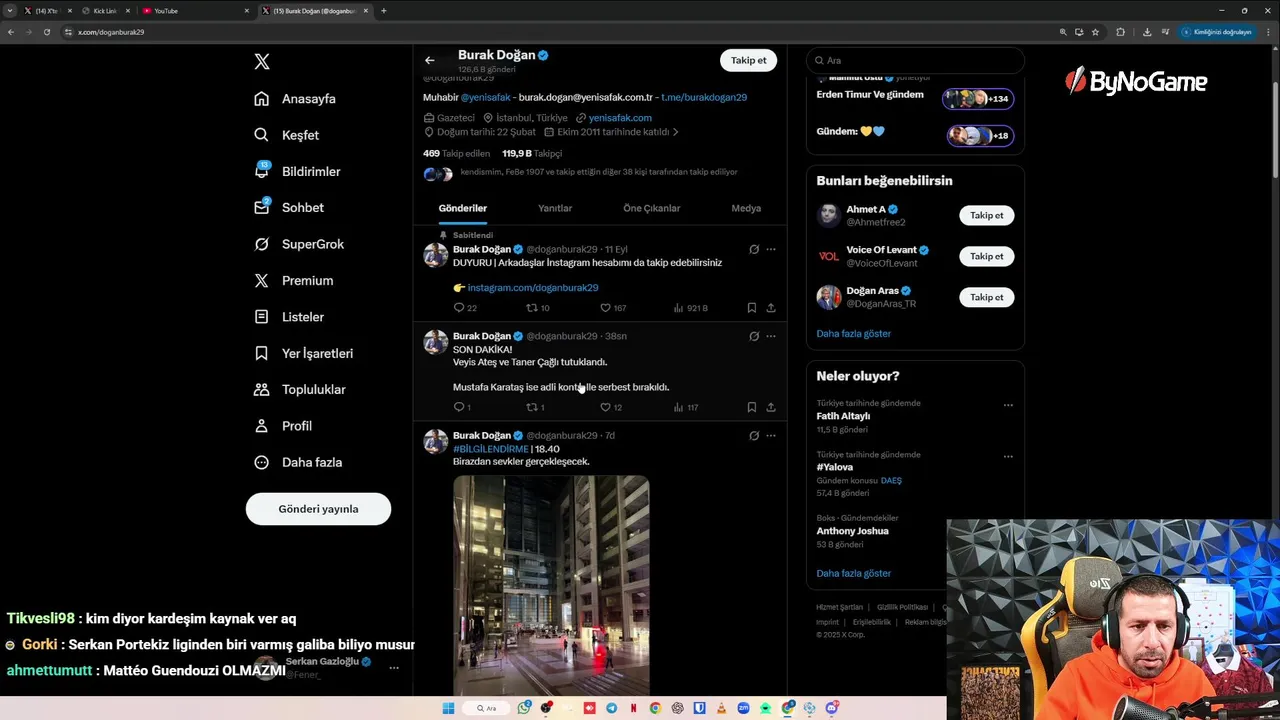Switch to the Kick Link browser tab
Viewport: 1280px width, 720px height.
pos(105,11)
